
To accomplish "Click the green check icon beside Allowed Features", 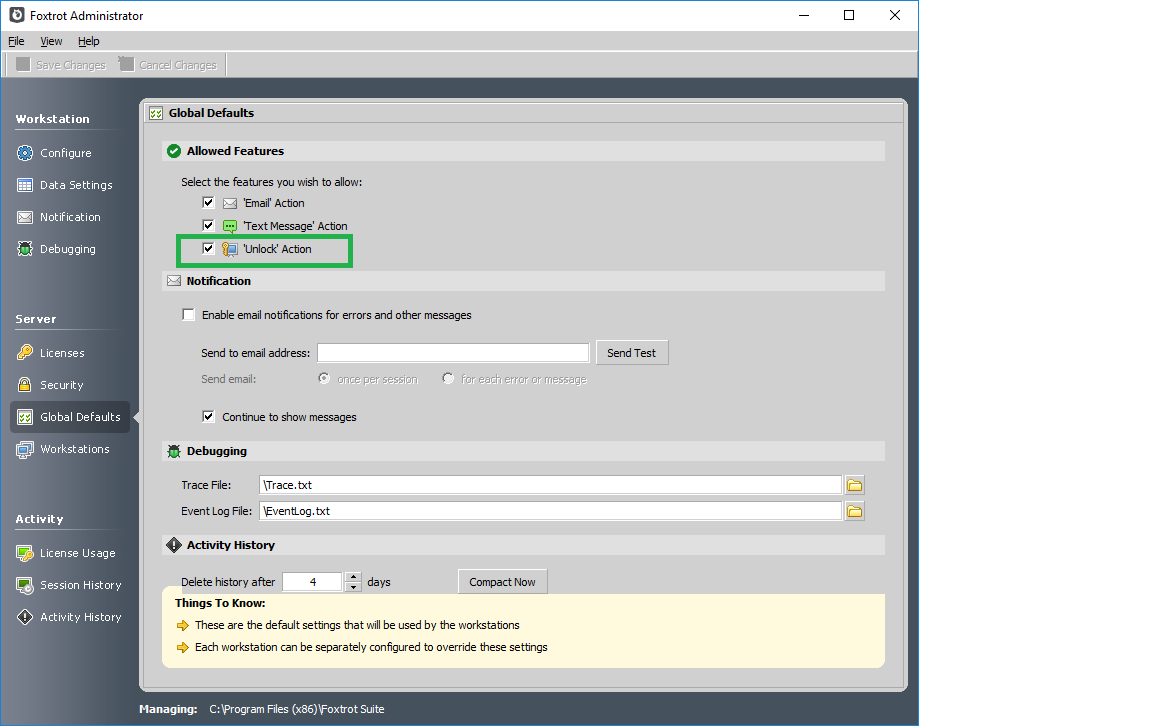I will [174, 151].
